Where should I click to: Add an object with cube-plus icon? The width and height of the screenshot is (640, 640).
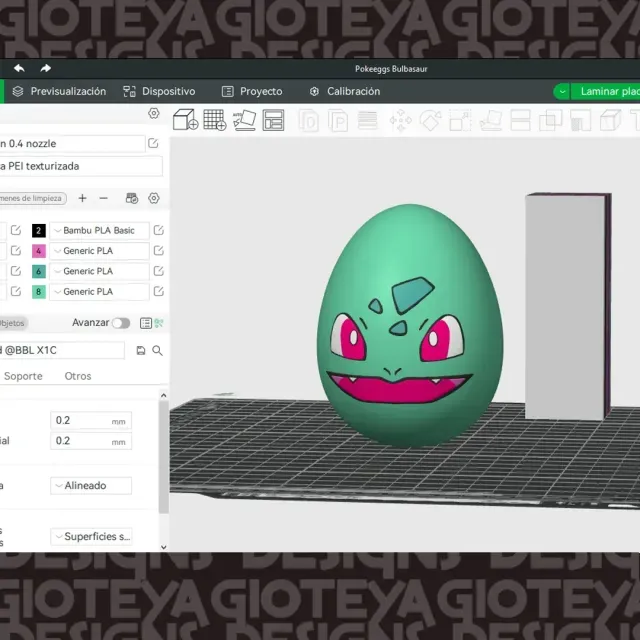click(185, 120)
